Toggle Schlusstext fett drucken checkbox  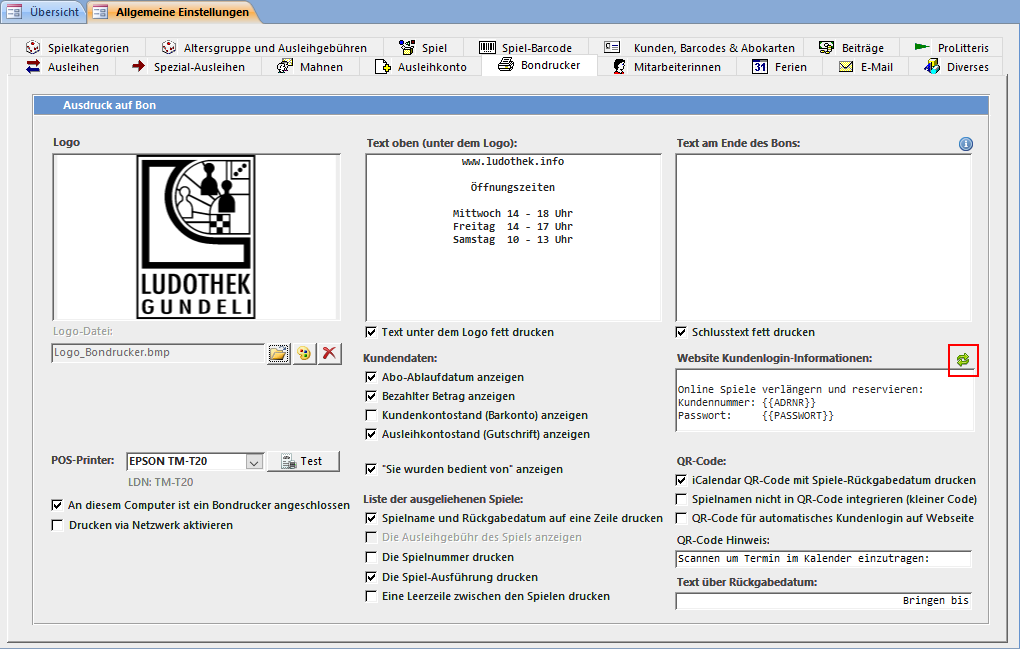point(681,332)
